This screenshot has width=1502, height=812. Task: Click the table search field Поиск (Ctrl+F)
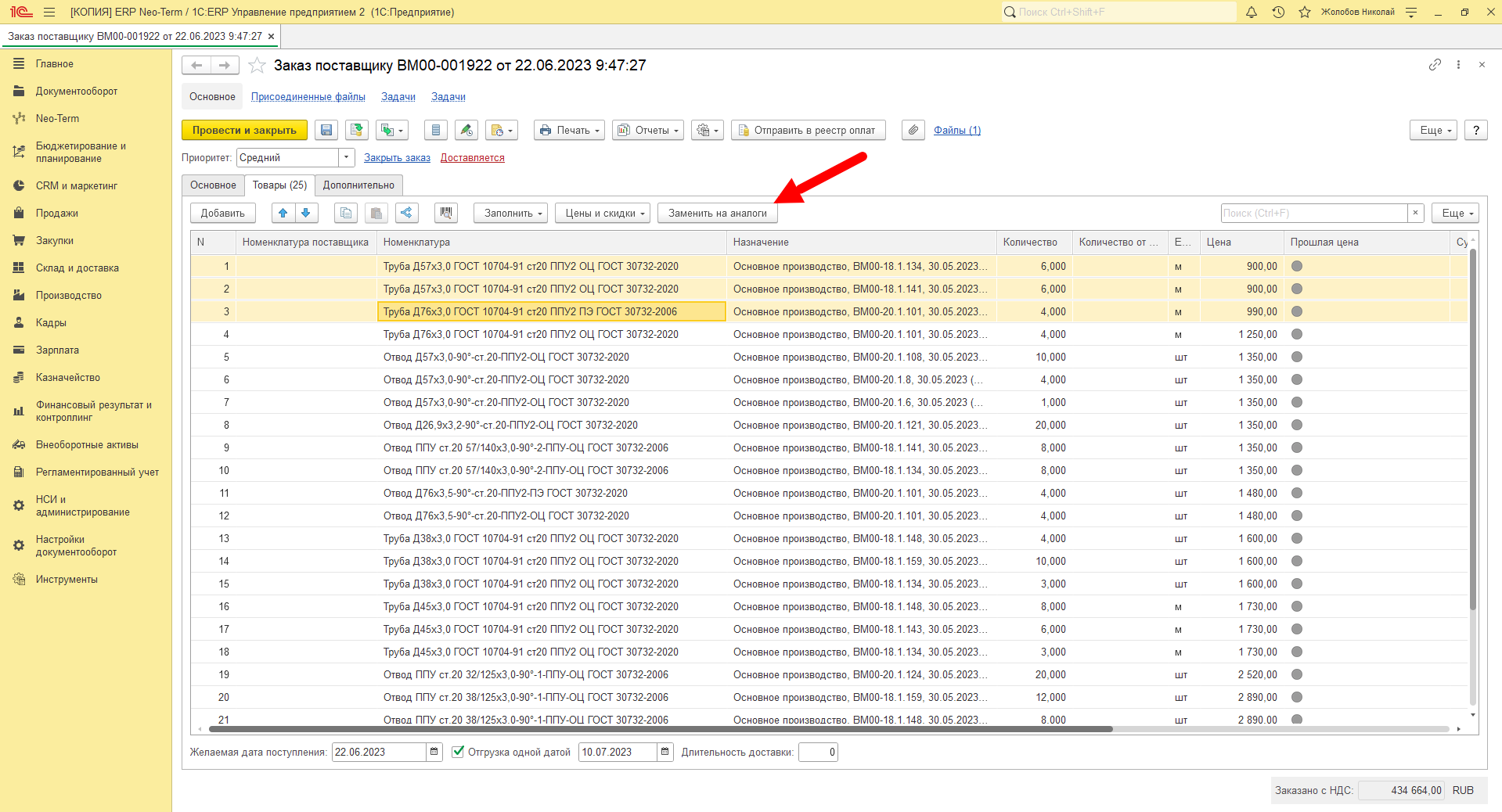pyautogui.click(x=1314, y=213)
